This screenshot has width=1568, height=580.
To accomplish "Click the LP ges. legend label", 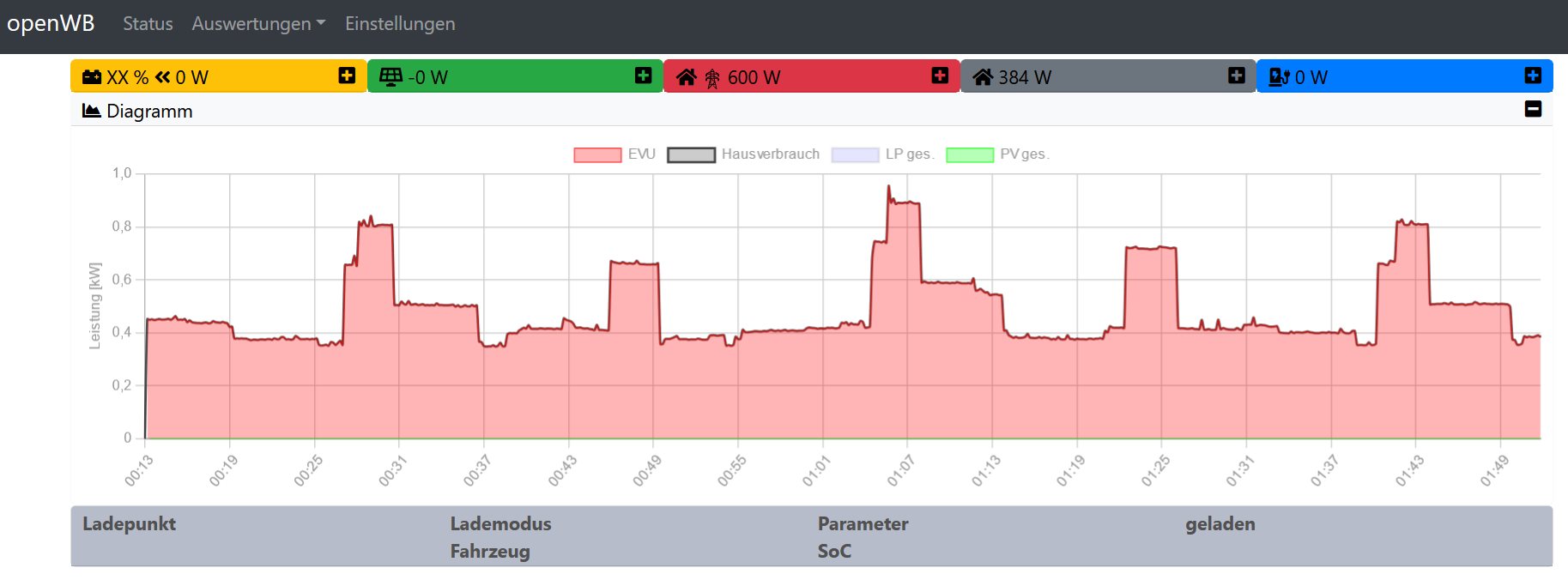I will 910,154.
